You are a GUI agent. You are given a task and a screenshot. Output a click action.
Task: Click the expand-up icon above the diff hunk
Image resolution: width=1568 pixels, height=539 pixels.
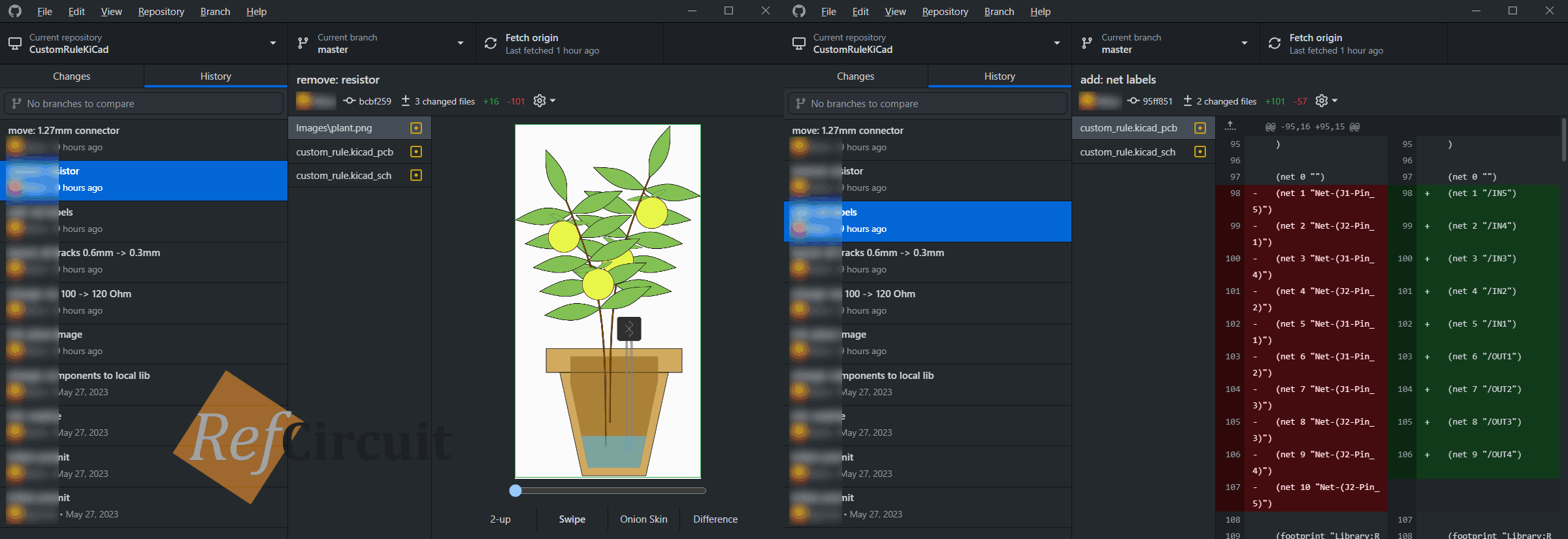pyautogui.click(x=1230, y=126)
